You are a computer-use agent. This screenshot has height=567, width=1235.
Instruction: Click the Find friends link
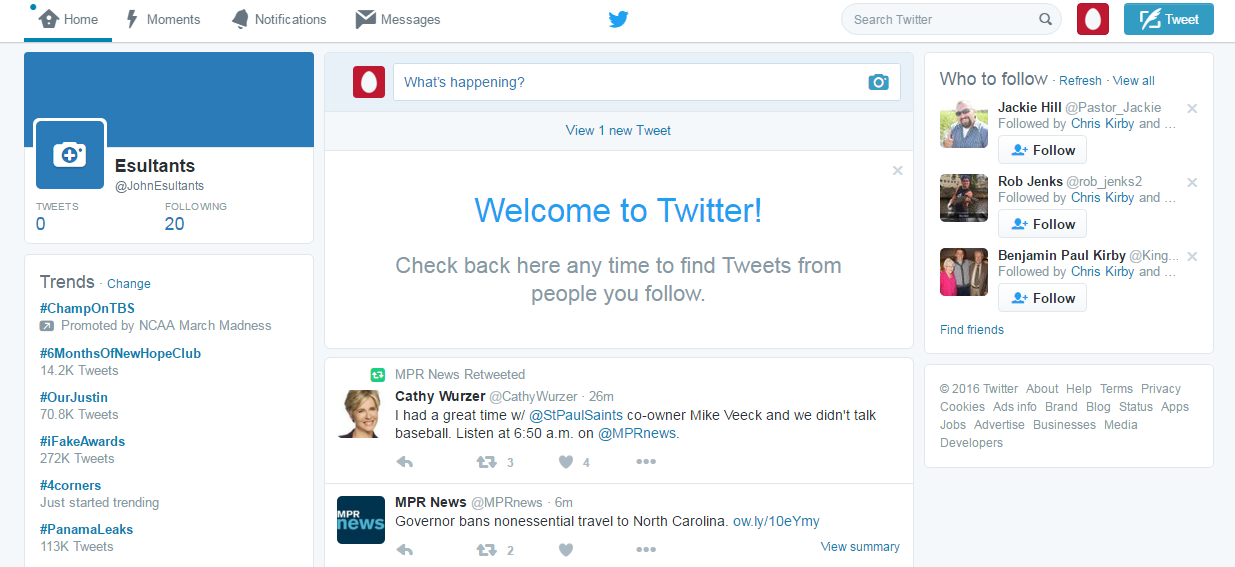click(972, 330)
